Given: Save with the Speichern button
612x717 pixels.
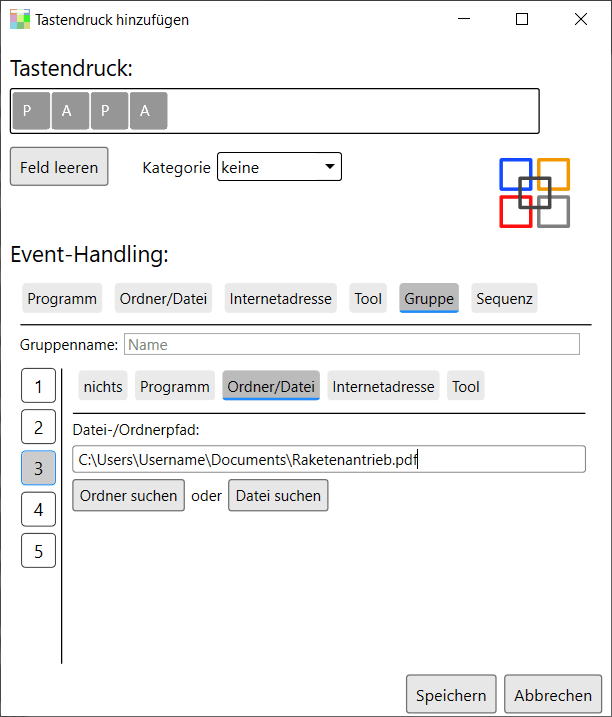Looking at the screenshot, I should click(x=451, y=694).
